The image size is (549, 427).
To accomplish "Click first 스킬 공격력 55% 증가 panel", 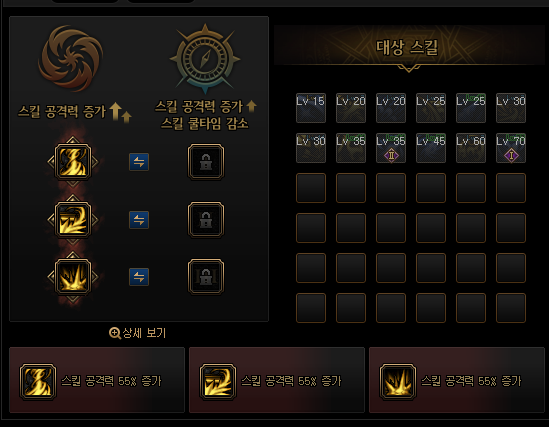I will pos(97,380).
